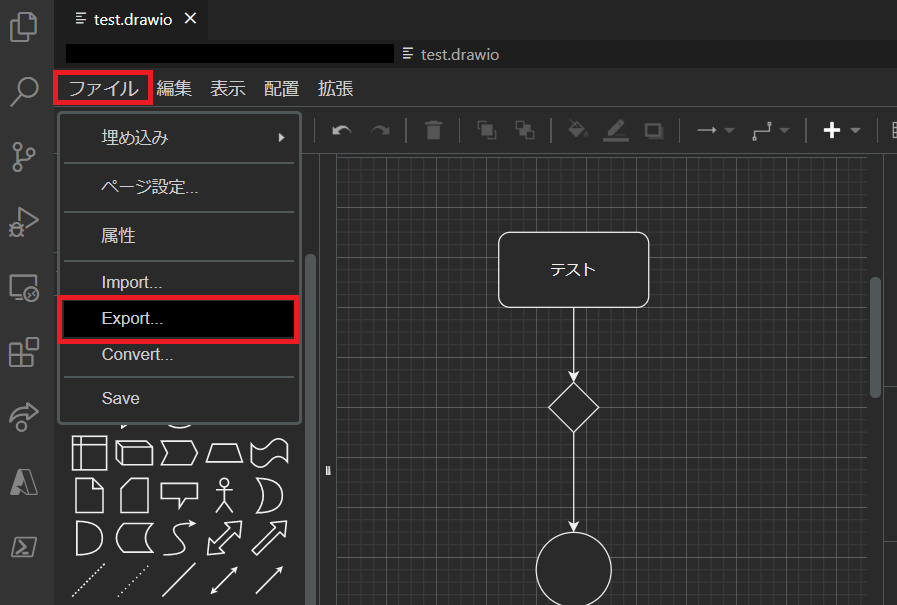Select the diamond shape on canvas
897x605 pixels.
(x=573, y=408)
